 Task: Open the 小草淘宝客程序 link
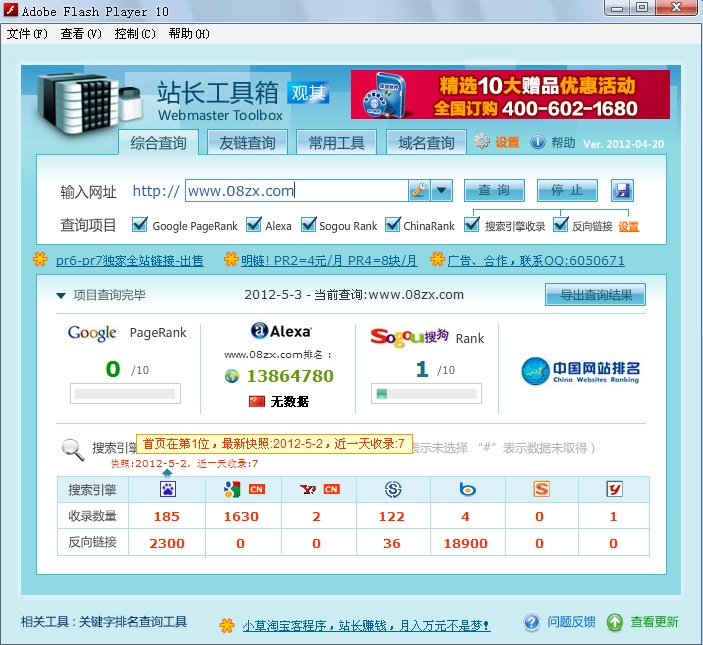(x=366, y=625)
